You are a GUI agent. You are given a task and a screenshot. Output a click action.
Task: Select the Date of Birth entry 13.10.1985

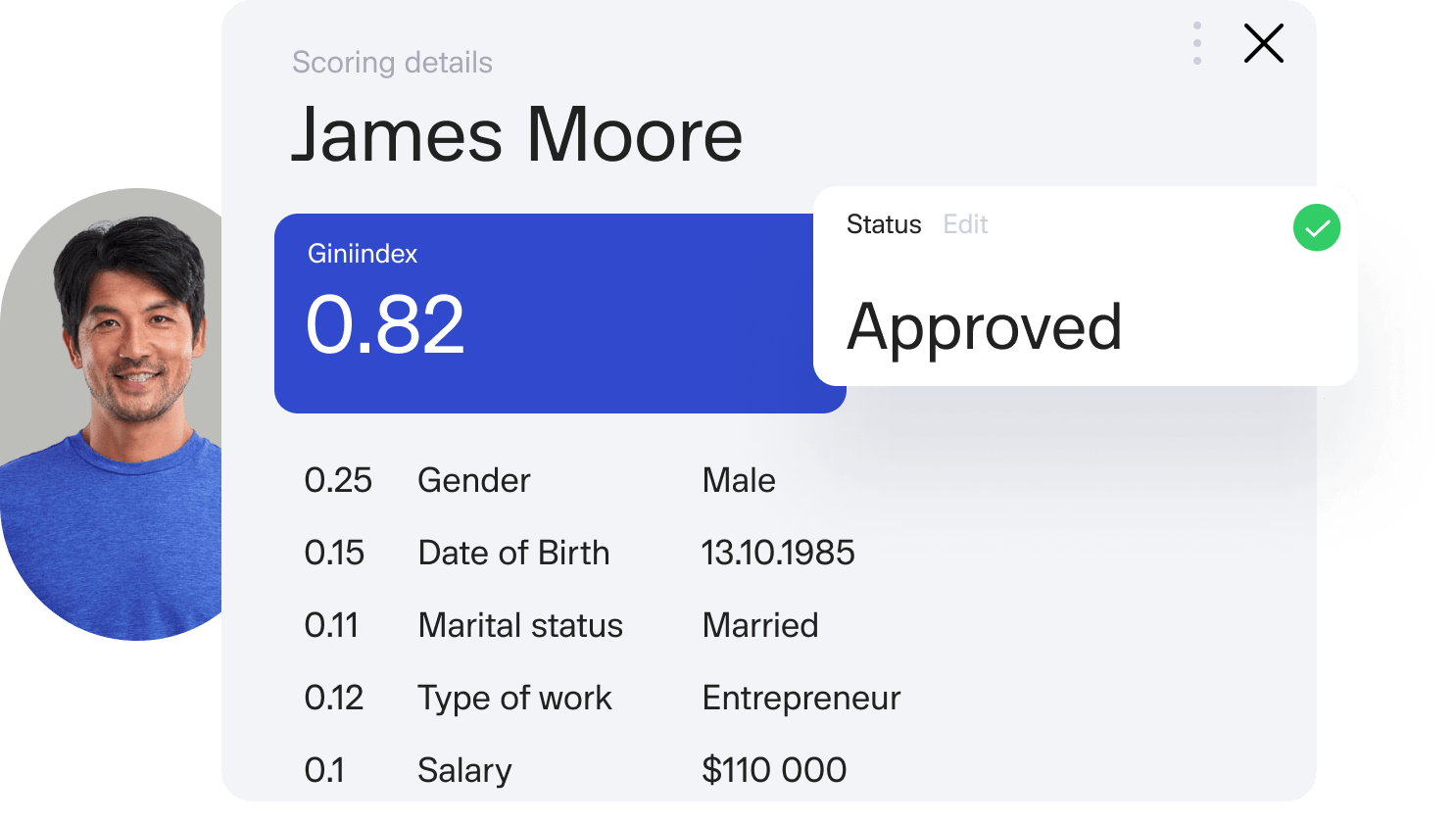tap(778, 553)
